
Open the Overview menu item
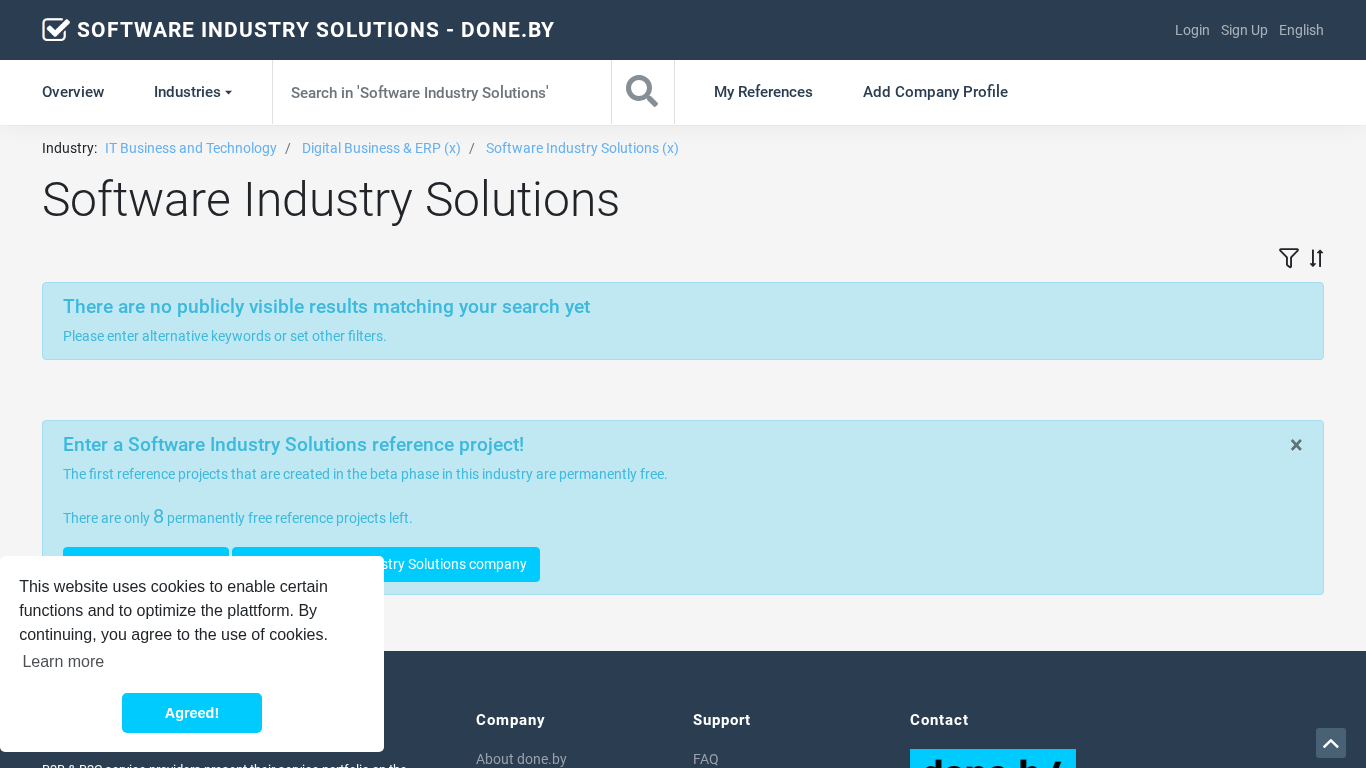[x=73, y=92]
